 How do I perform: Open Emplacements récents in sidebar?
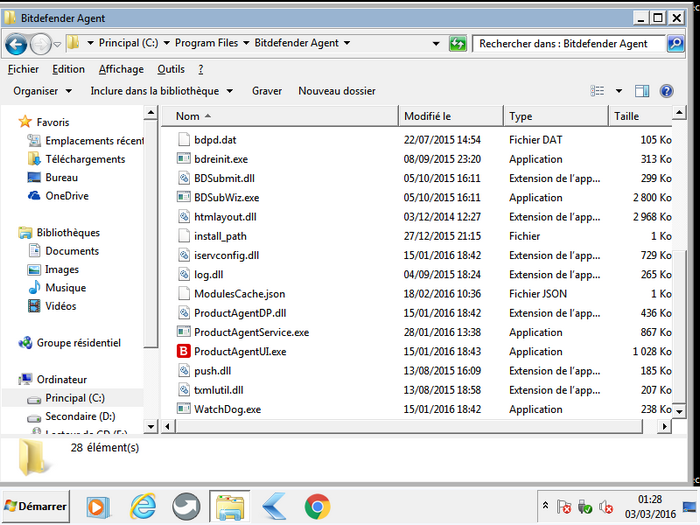point(85,141)
